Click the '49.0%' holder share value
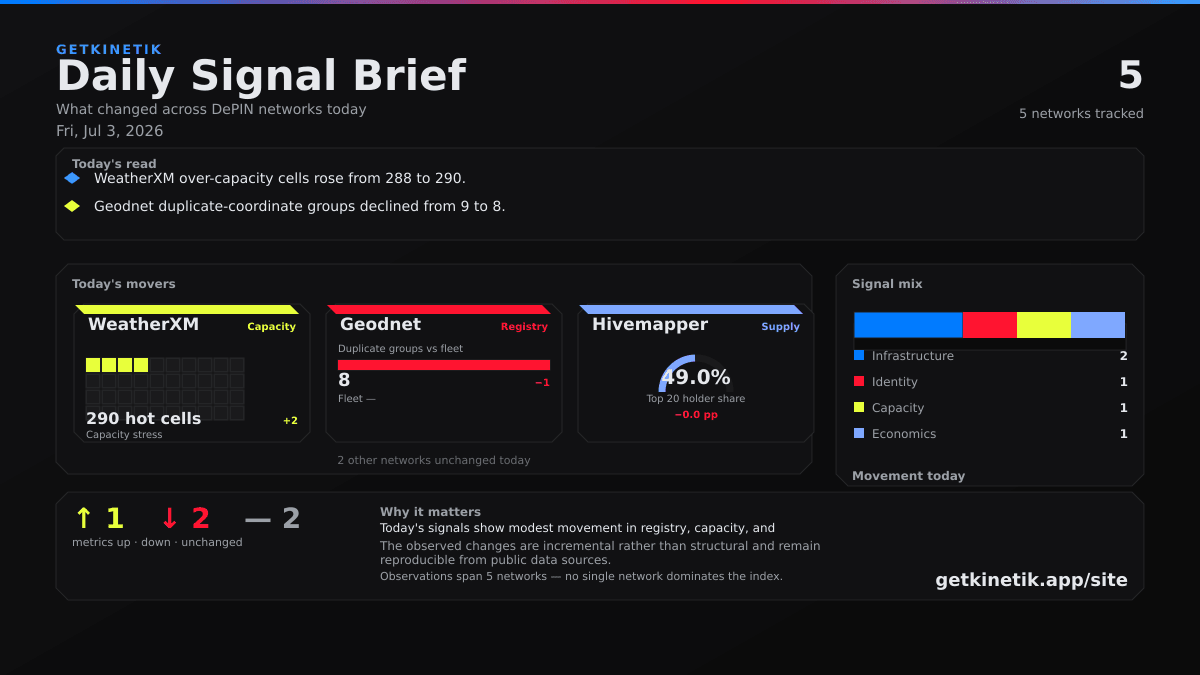The width and height of the screenshot is (1200, 675). (696, 377)
